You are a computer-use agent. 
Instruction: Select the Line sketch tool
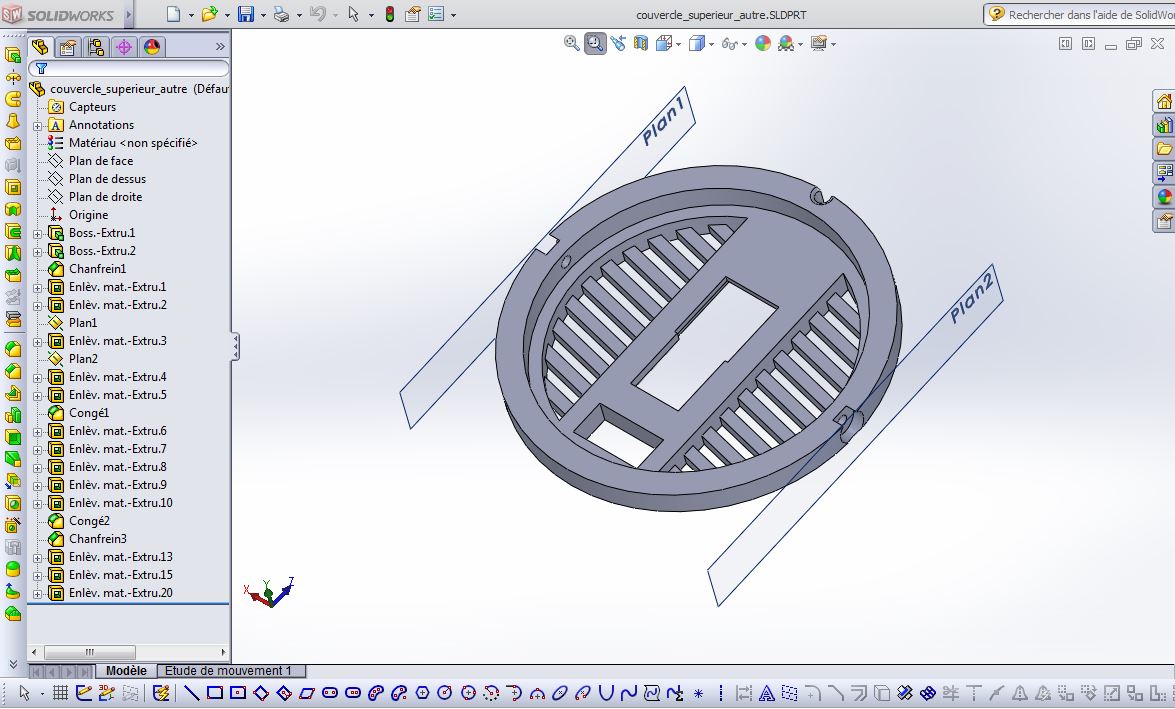point(192,693)
